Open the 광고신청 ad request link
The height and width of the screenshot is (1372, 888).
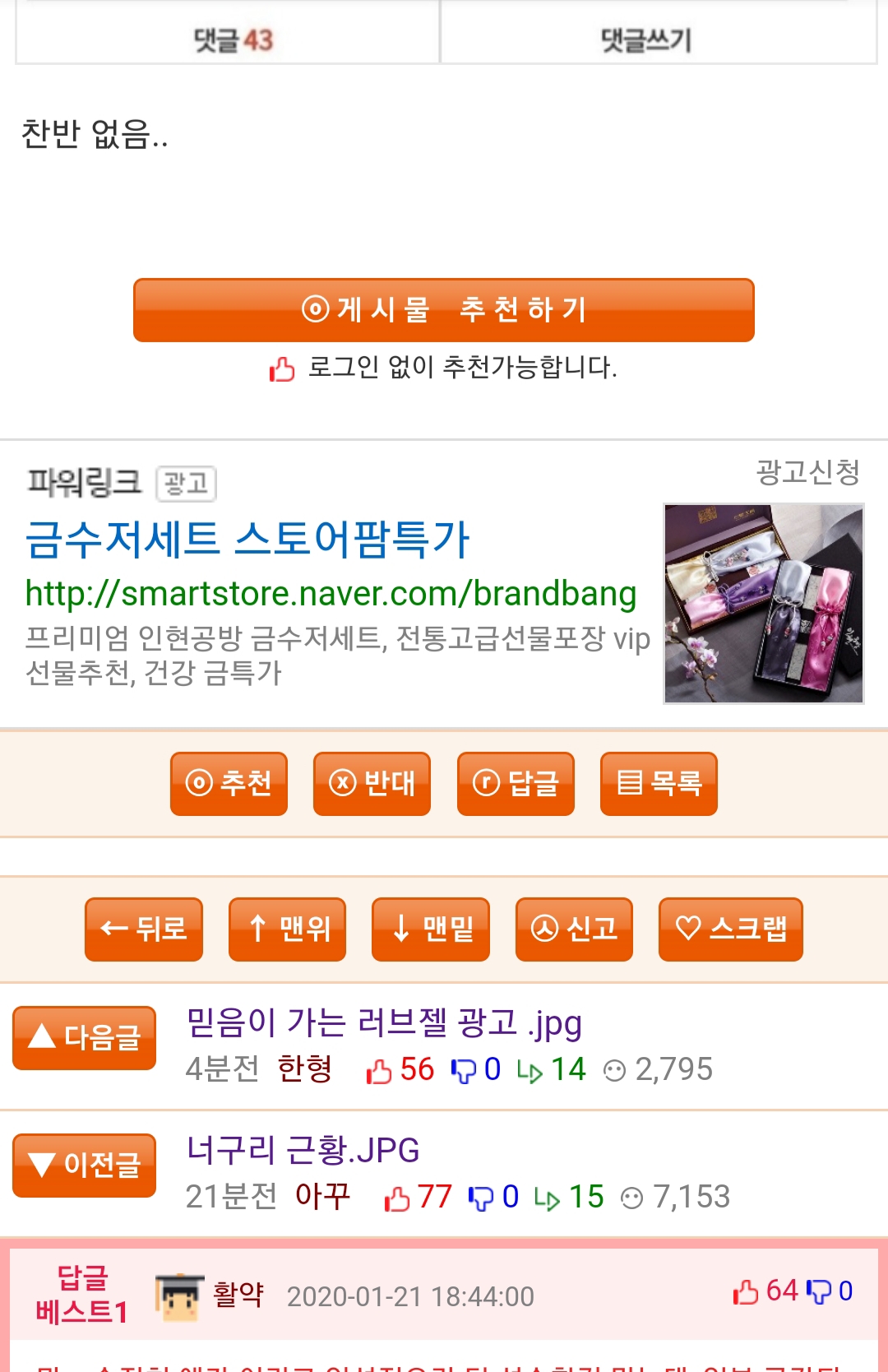tap(807, 472)
